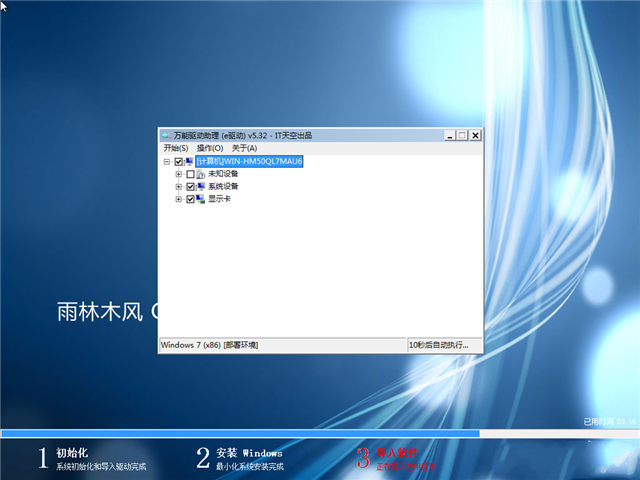Open the 开始(S) menu
This screenshot has height=480, width=640.
click(176, 148)
